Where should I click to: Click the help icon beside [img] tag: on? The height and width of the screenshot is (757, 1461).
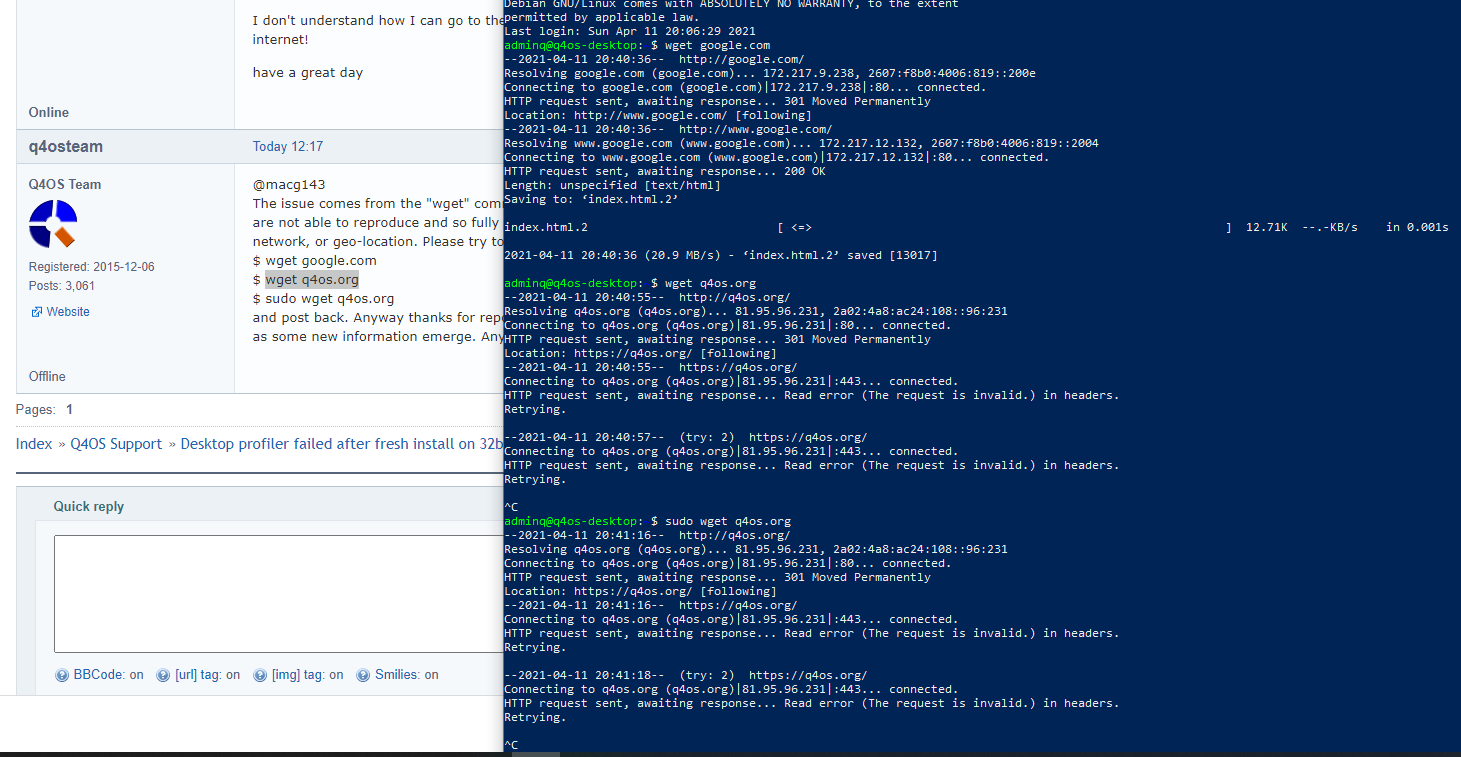260,675
